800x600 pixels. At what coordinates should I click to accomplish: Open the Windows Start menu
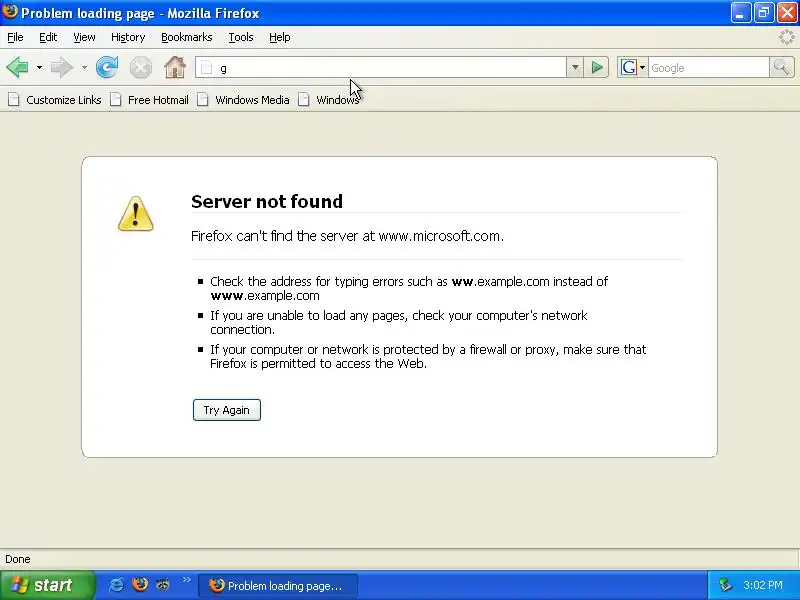pos(47,585)
